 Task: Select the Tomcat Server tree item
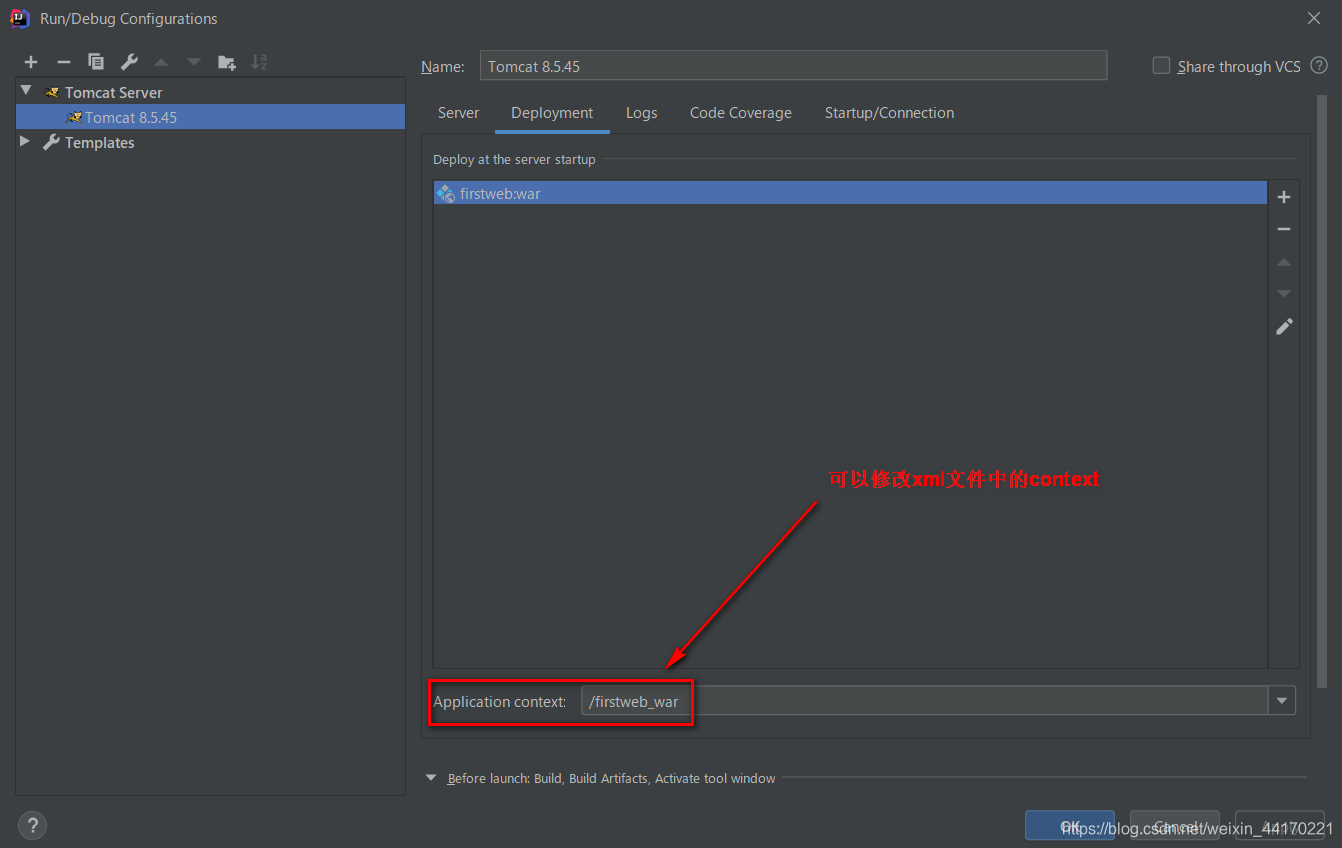[113, 92]
